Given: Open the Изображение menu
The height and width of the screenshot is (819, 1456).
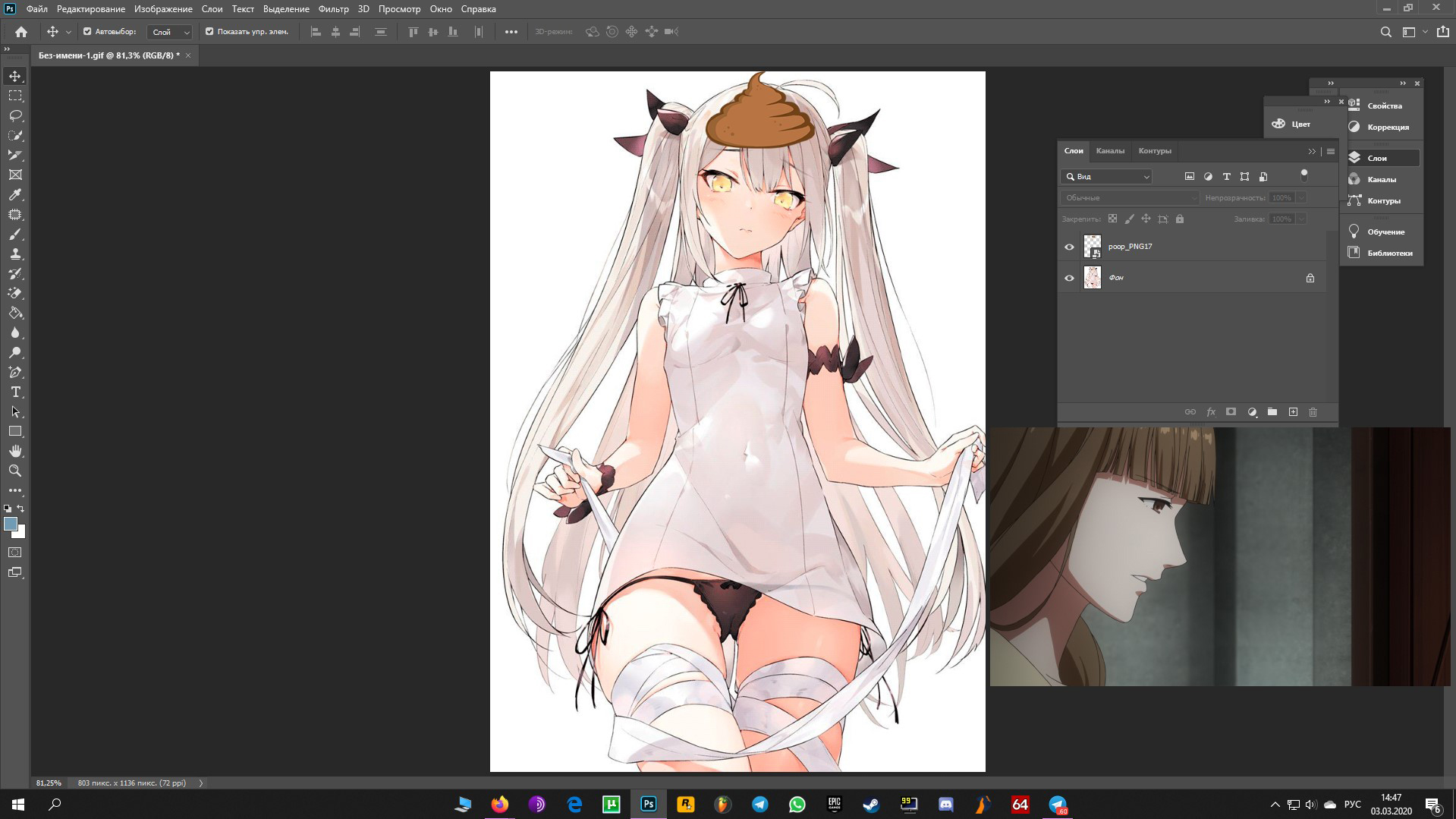Looking at the screenshot, I should pos(163,9).
